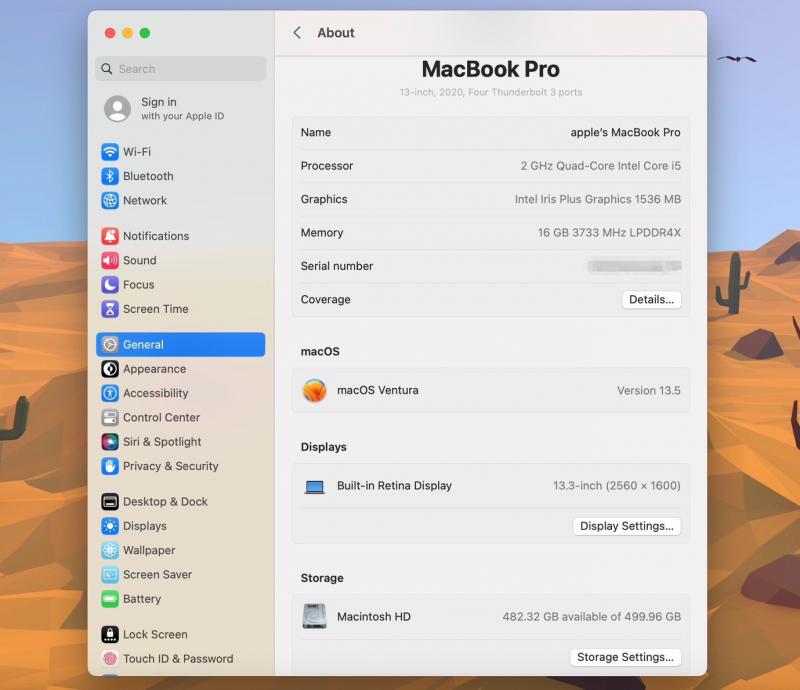
Task: Click the name value apple's MacBook Pro
Action: coord(626,133)
